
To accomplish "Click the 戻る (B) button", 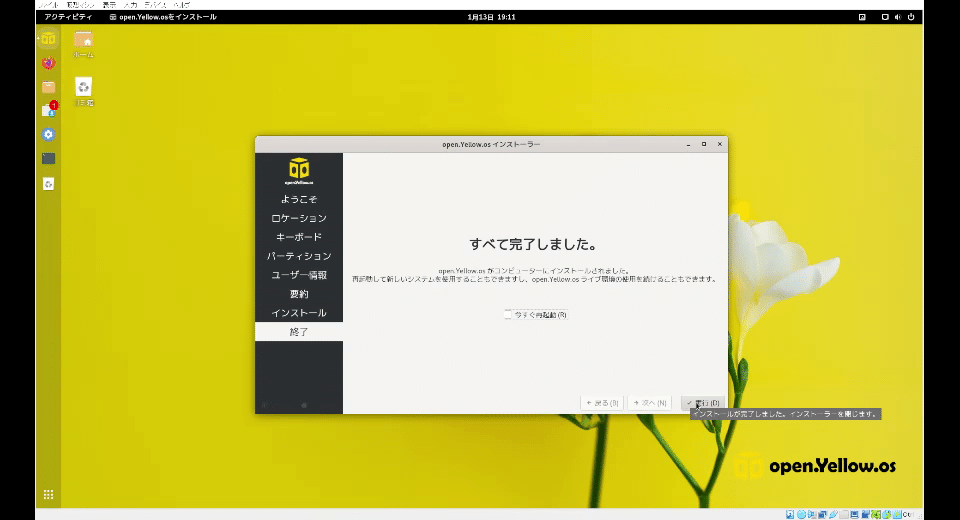I will pos(602,403).
